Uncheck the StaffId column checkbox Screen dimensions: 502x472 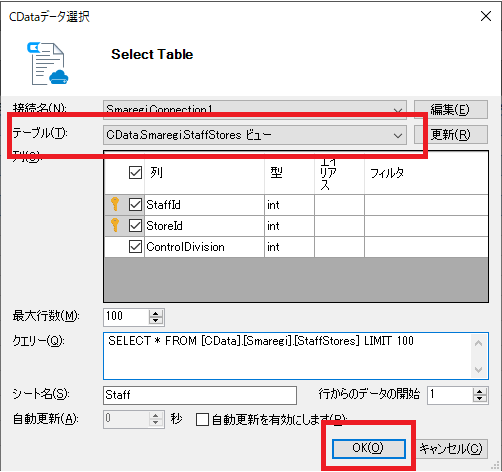point(135,205)
